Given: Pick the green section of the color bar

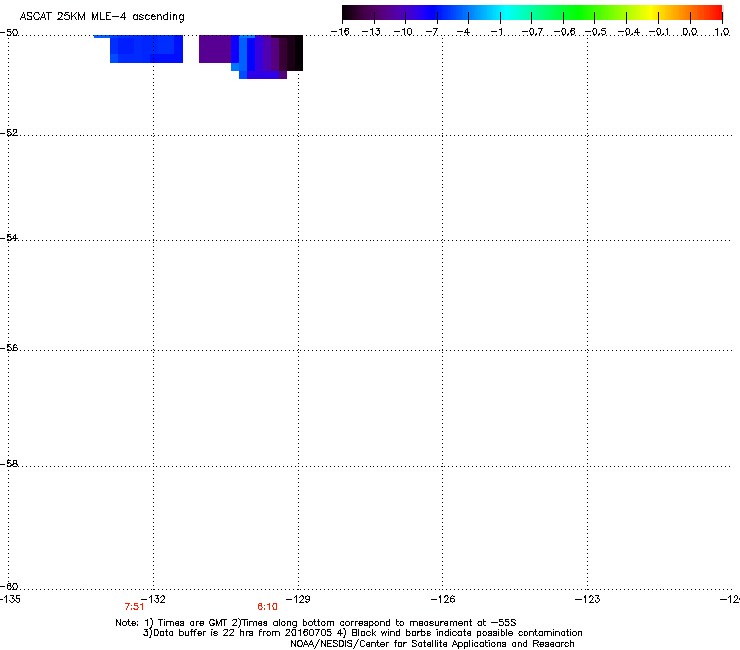Looking at the screenshot, I should [x=578, y=13].
